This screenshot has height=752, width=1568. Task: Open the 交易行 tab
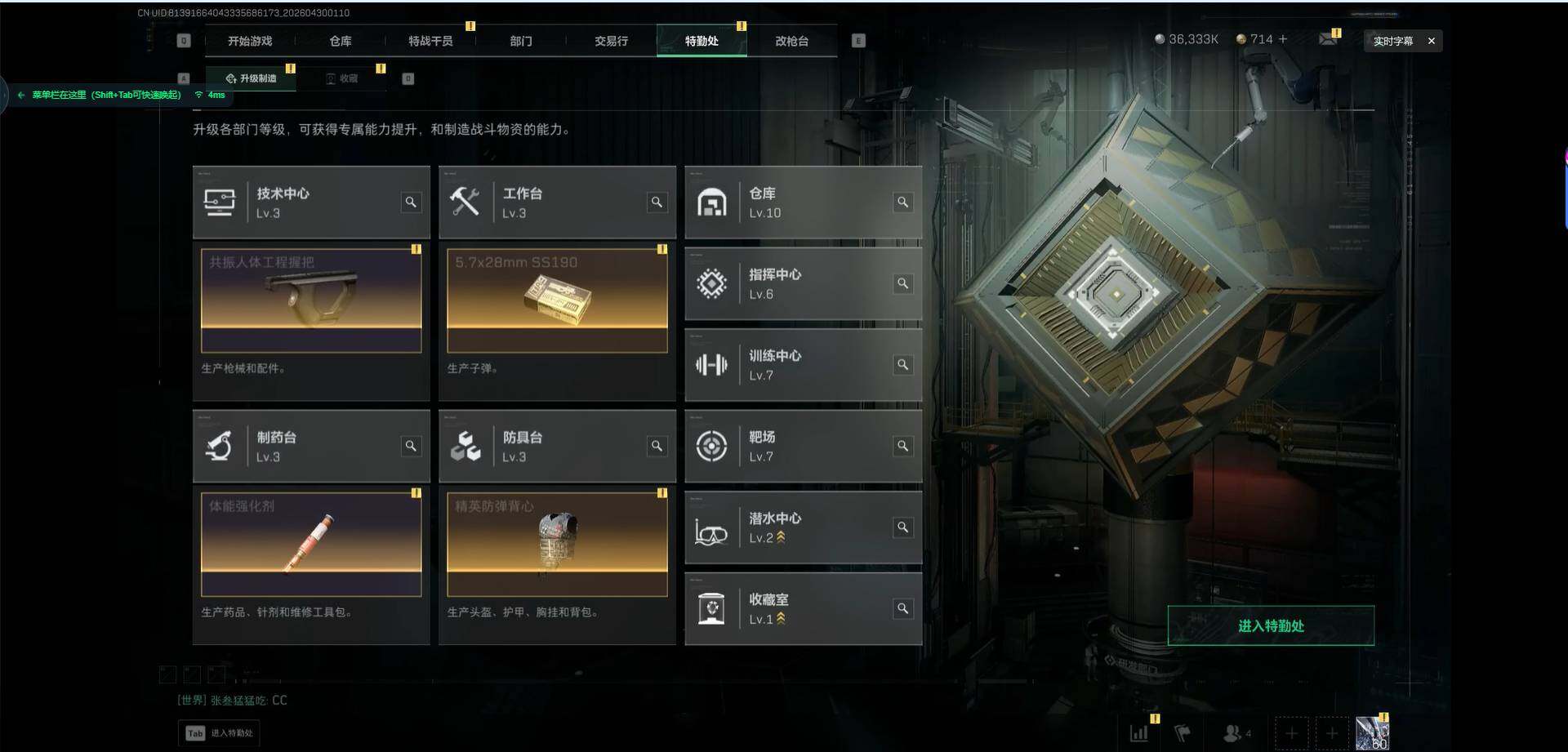611,41
